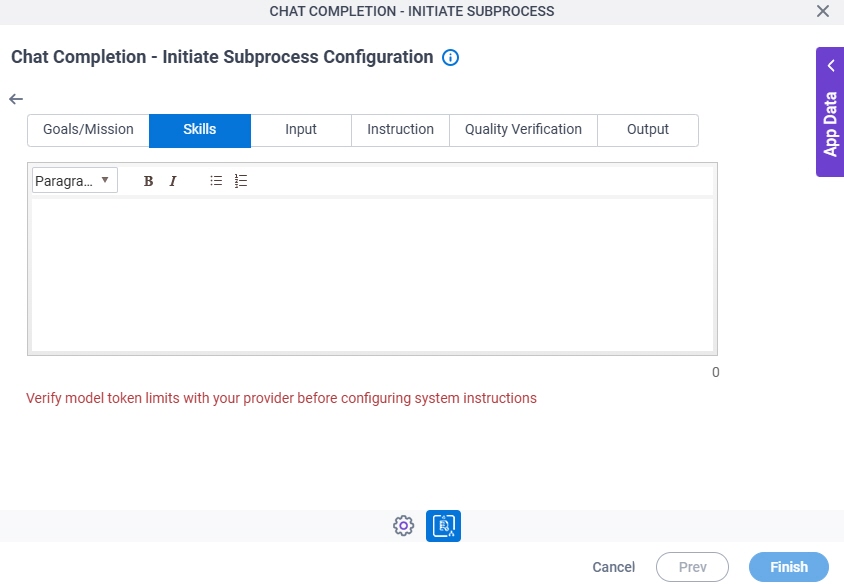This screenshot has width=844, height=584.
Task: Close the Chat Completion dialog
Action: pos(822,11)
